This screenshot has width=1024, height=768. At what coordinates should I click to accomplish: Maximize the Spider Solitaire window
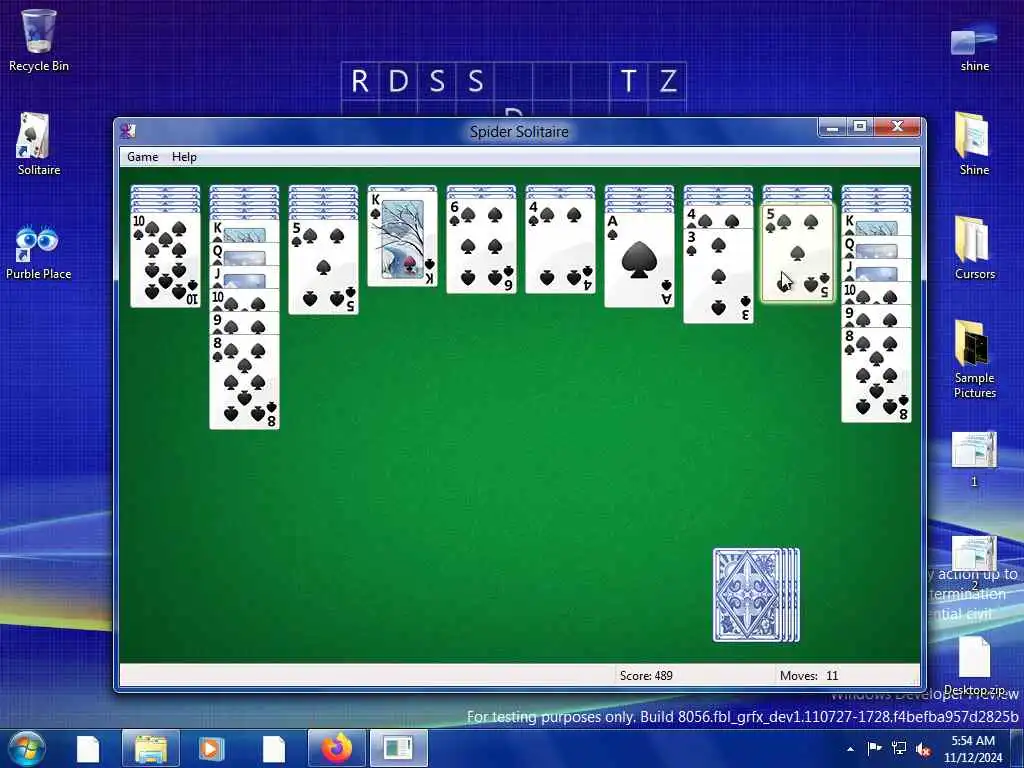pos(860,127)
